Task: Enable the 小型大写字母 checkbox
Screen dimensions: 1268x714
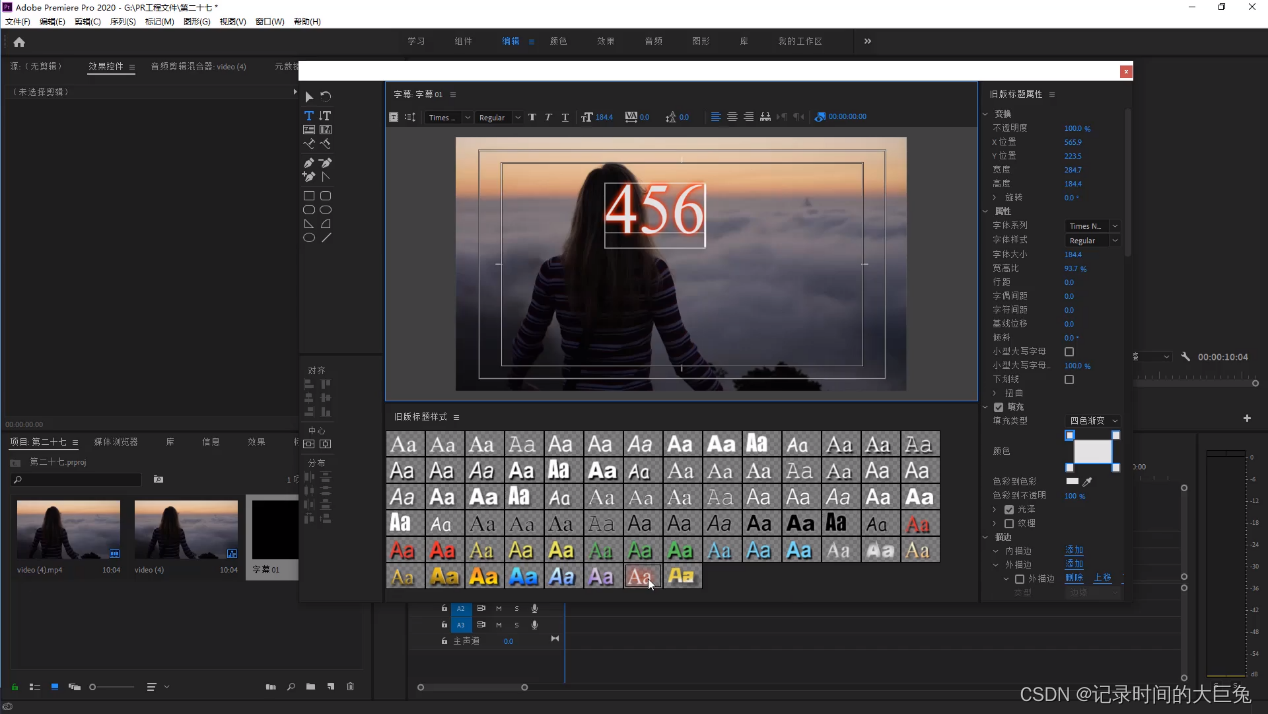Action: point(1069,352)
